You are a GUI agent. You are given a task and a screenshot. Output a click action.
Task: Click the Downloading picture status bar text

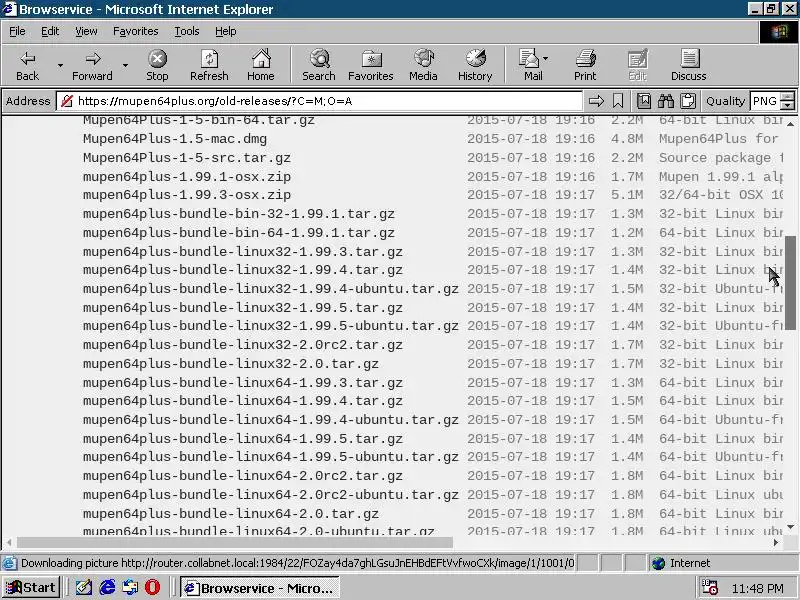point(297,563)
